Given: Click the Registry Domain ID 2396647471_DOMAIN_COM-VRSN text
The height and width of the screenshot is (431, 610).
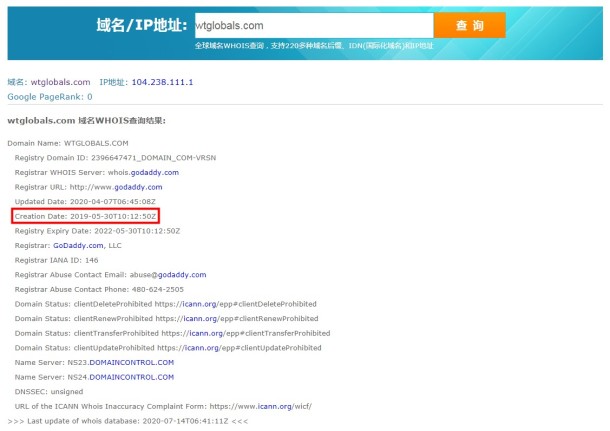Looking at the screenshot, I should click(x=115, y=158).
